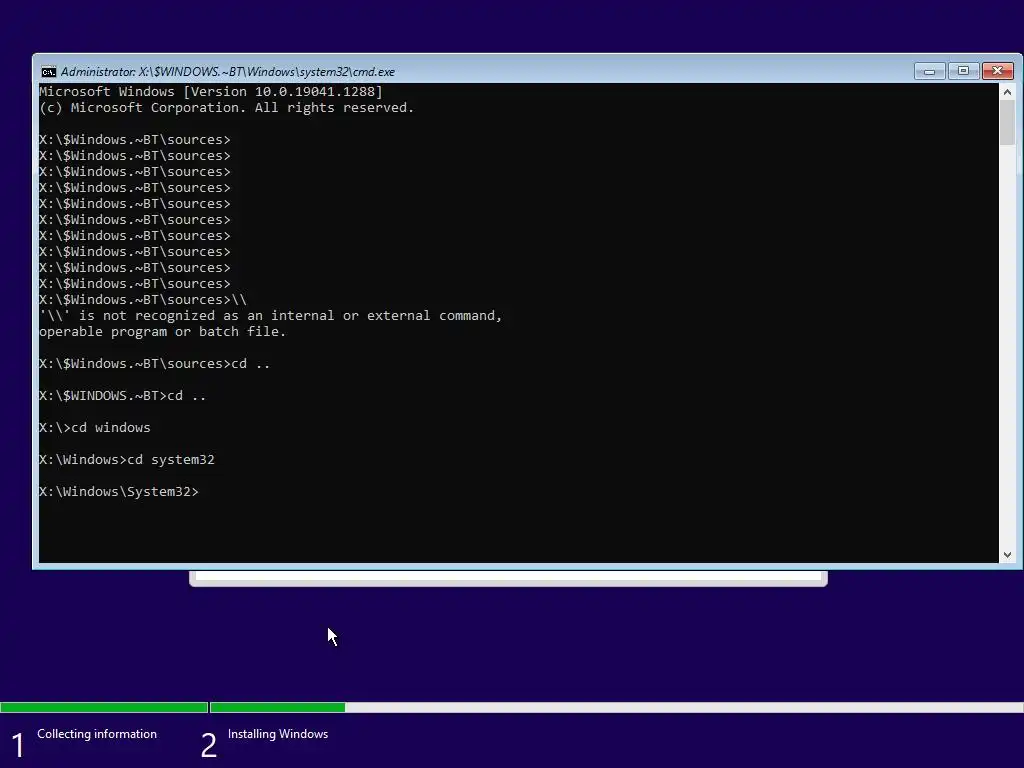Click the 'X:\Windows>cd system32' command line

pyautogui.click(x=127, y=460)
